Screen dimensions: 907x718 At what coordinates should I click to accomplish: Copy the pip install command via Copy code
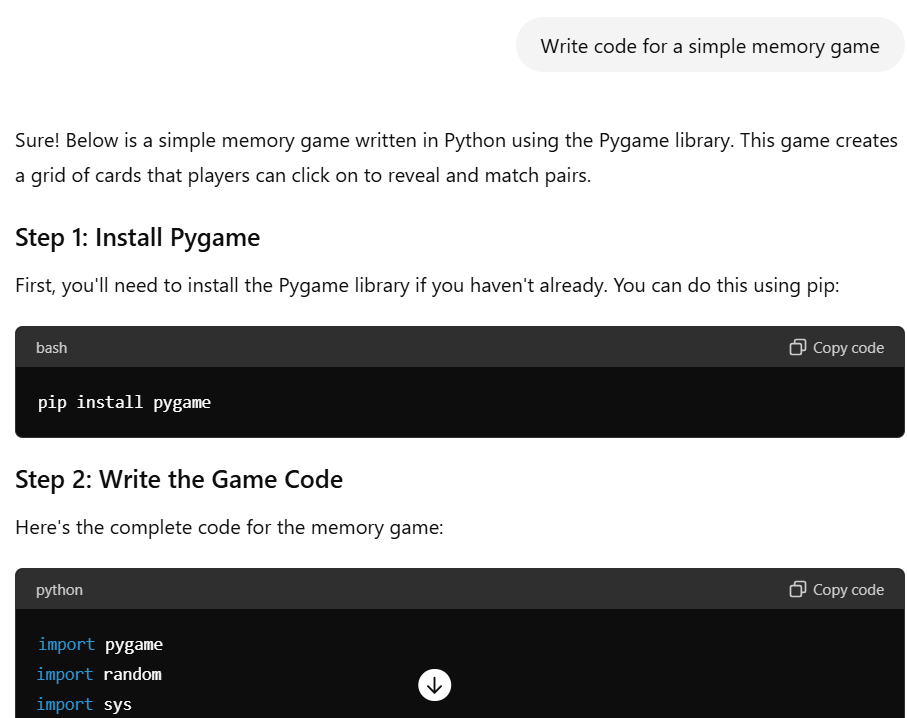point(836,347)
